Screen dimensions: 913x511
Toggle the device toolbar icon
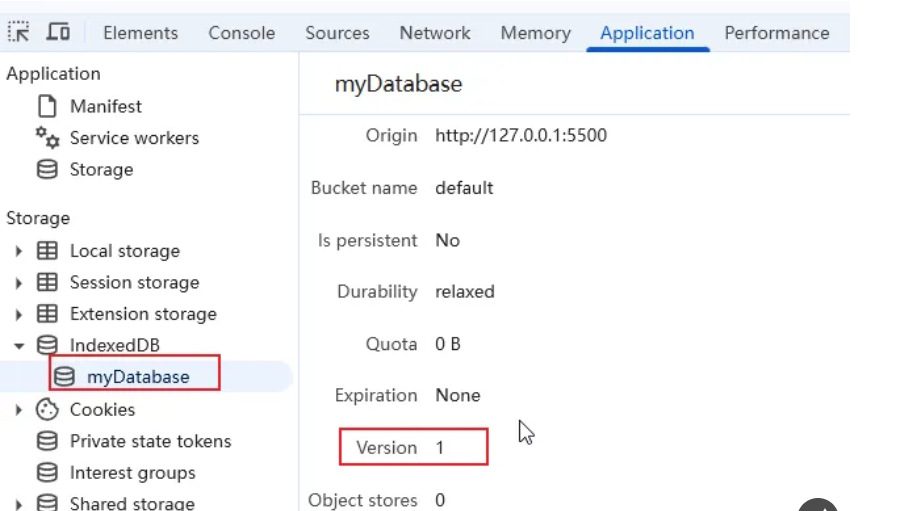click(x=58, y=32)
